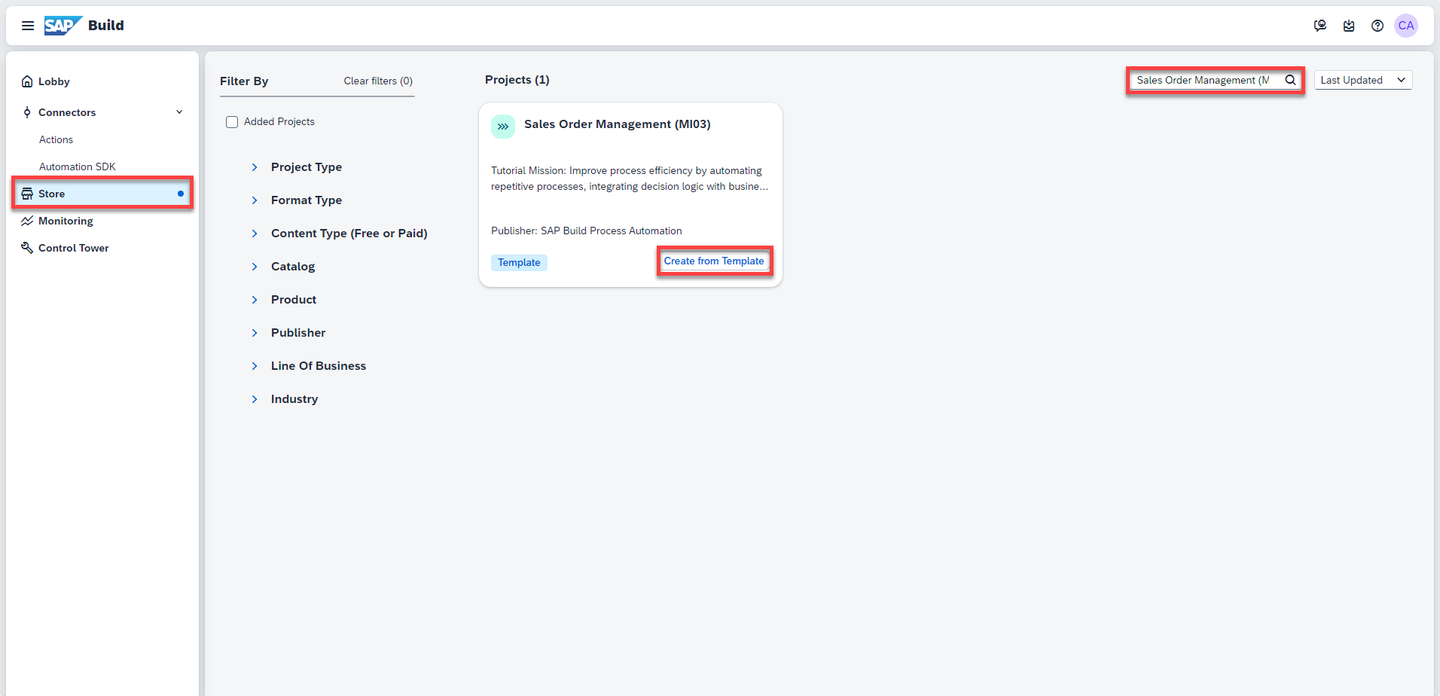Click the Lobby home icon

[x=27, y=82]
